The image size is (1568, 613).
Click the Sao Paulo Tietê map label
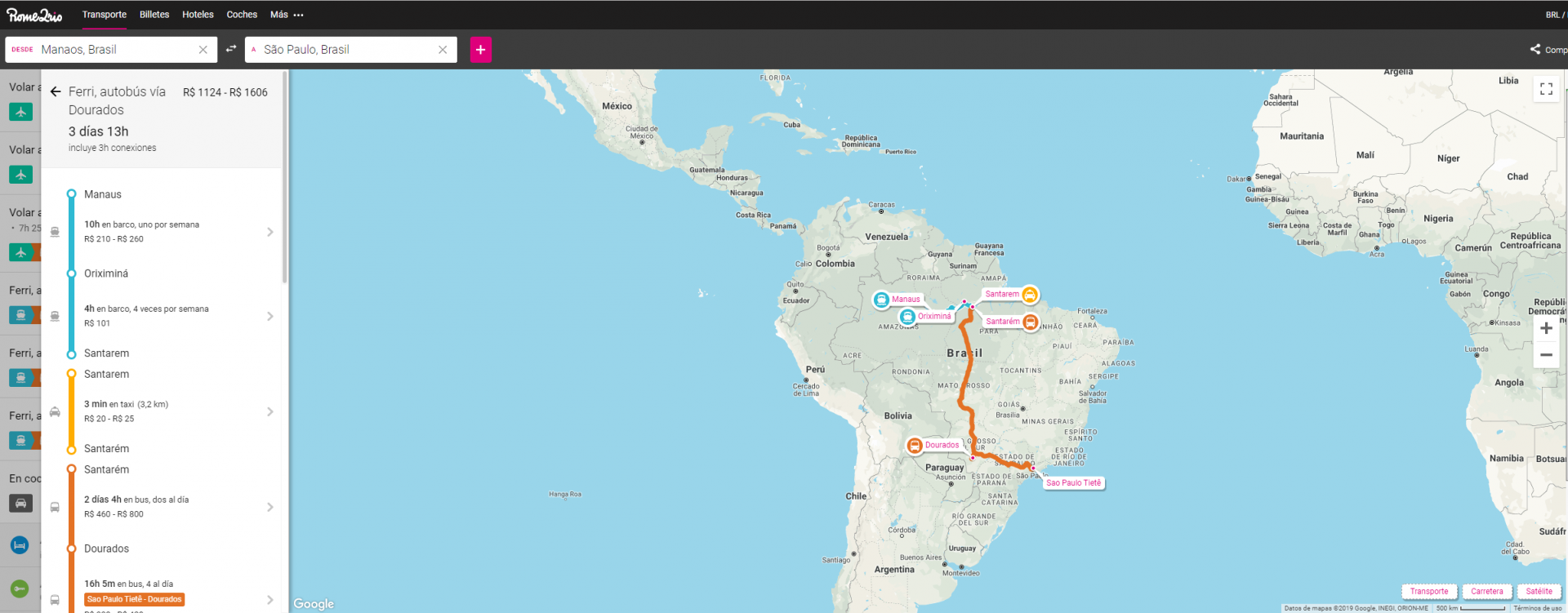(x=1074, y=483)
